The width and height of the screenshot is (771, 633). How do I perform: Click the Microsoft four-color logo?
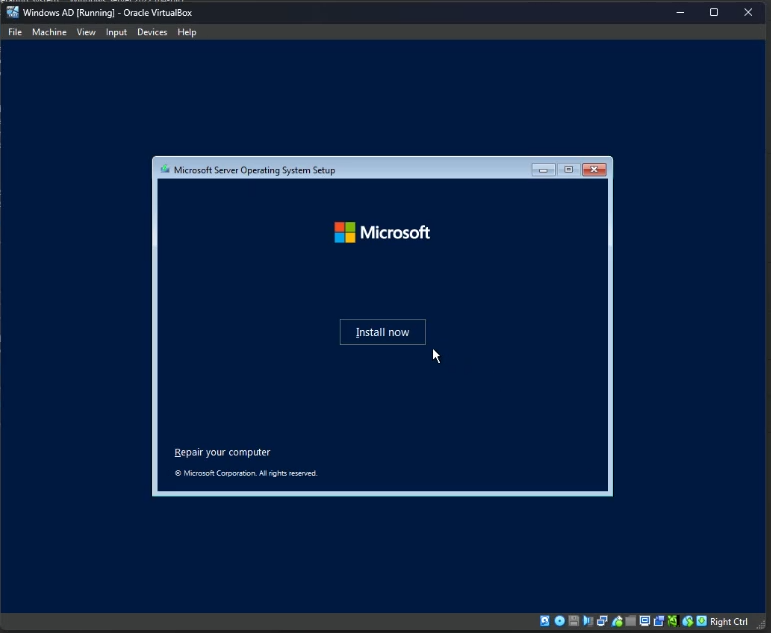[345, 232]
